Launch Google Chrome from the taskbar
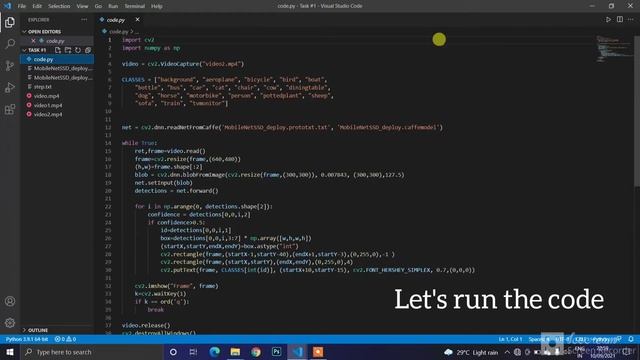The width and height of the screenshot is (640, 360). pos(256,352)
